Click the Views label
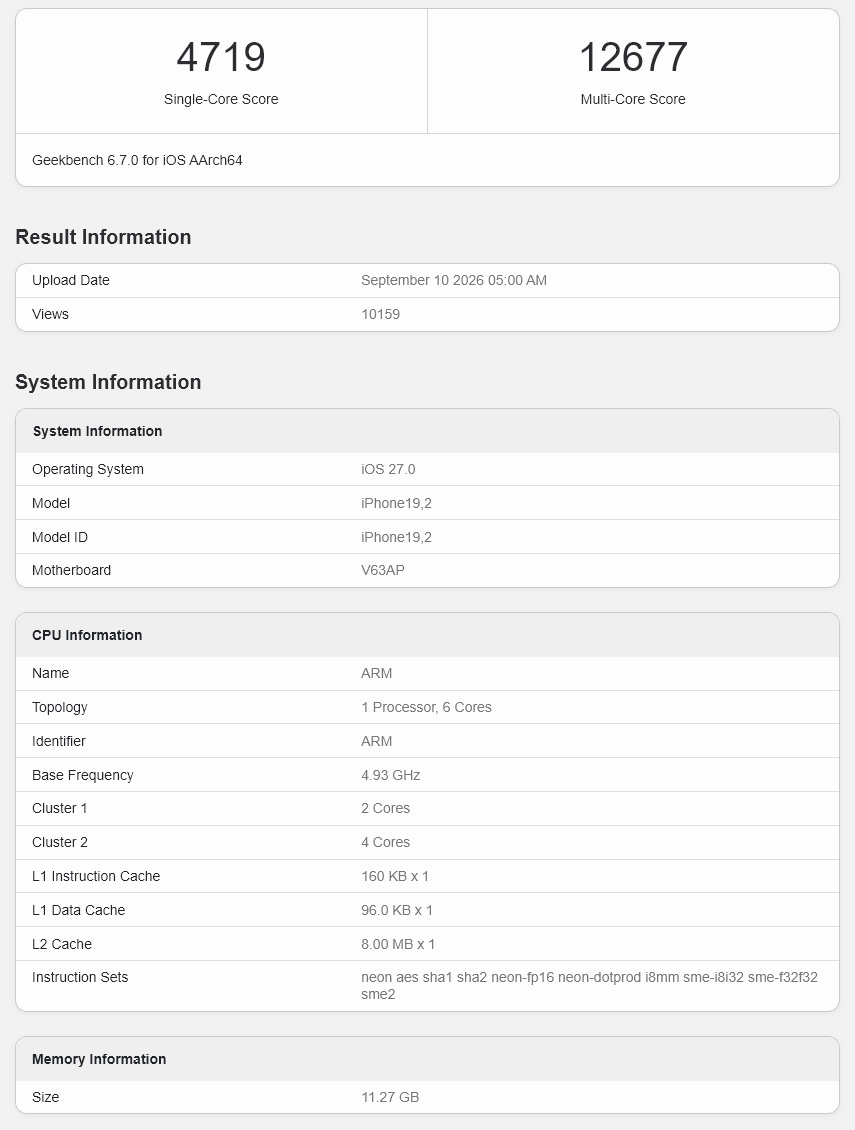The image size is (855, 1130). 50,314
